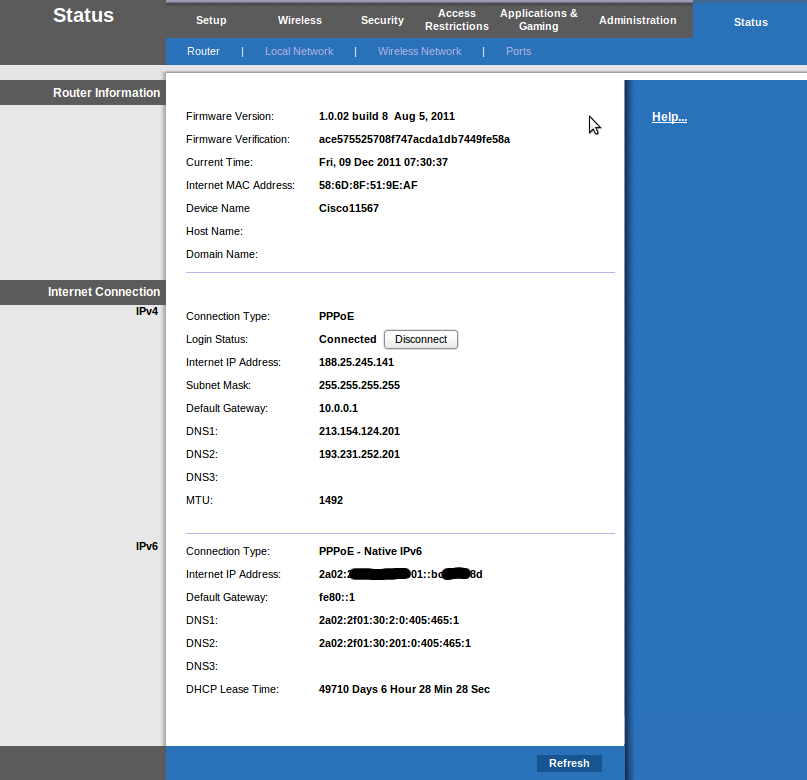Image resolution: width=807 pixels, height=780 pixels.
Task: Open the Security tab
Action: point(382,20)
